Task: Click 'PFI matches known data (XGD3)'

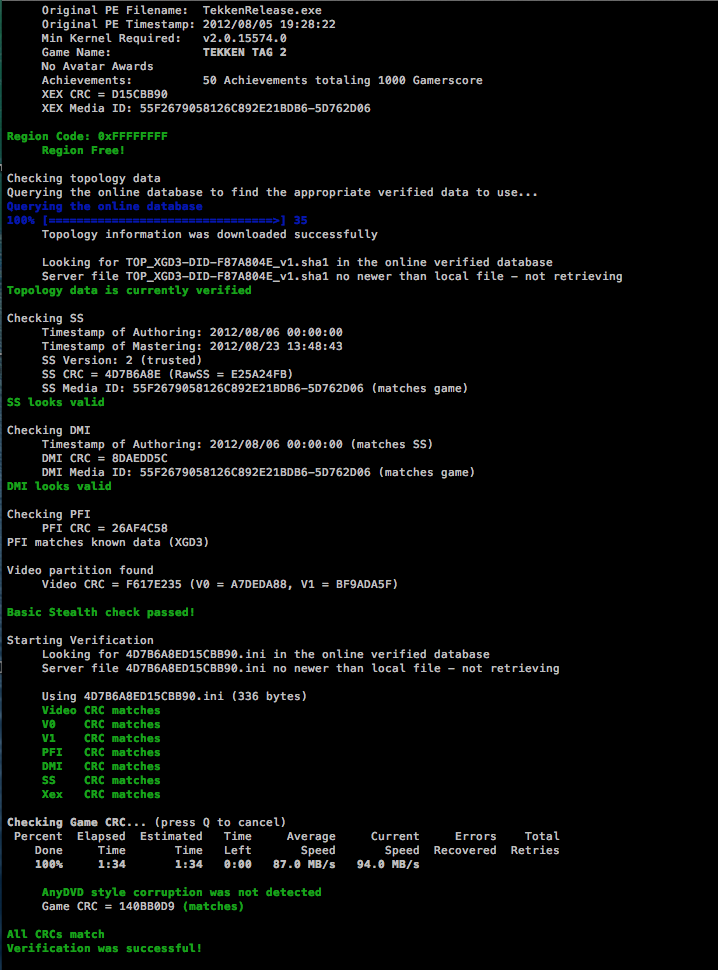Action: point(108,543)
